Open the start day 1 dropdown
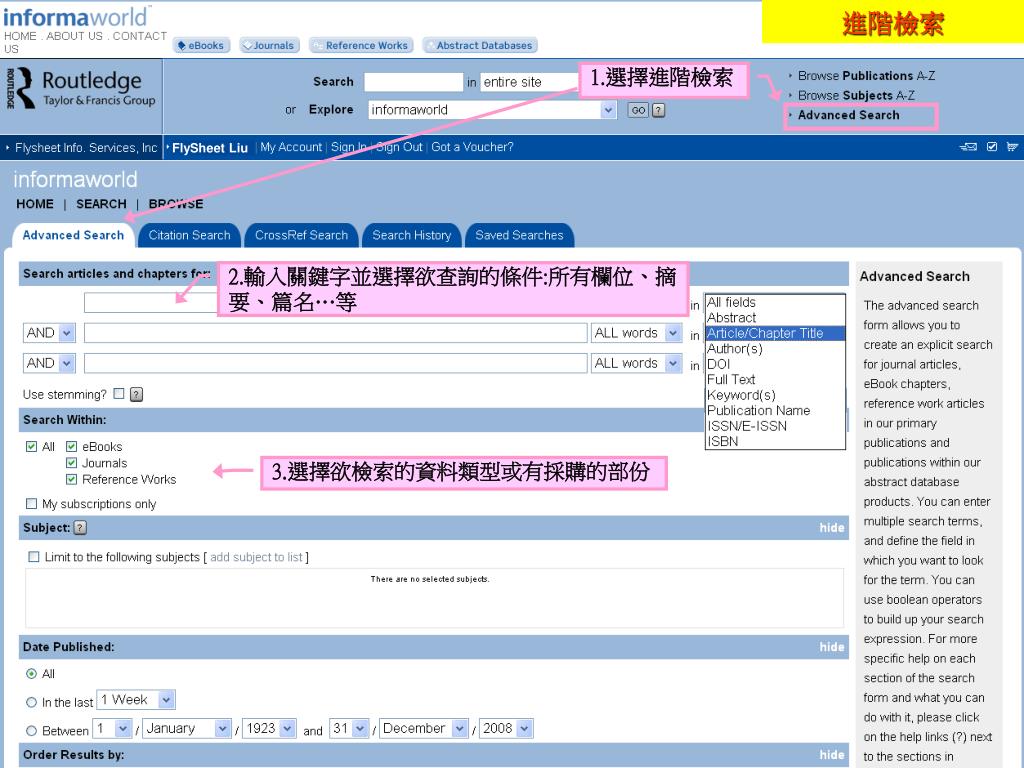The image size is (1024, 768). 113,728
